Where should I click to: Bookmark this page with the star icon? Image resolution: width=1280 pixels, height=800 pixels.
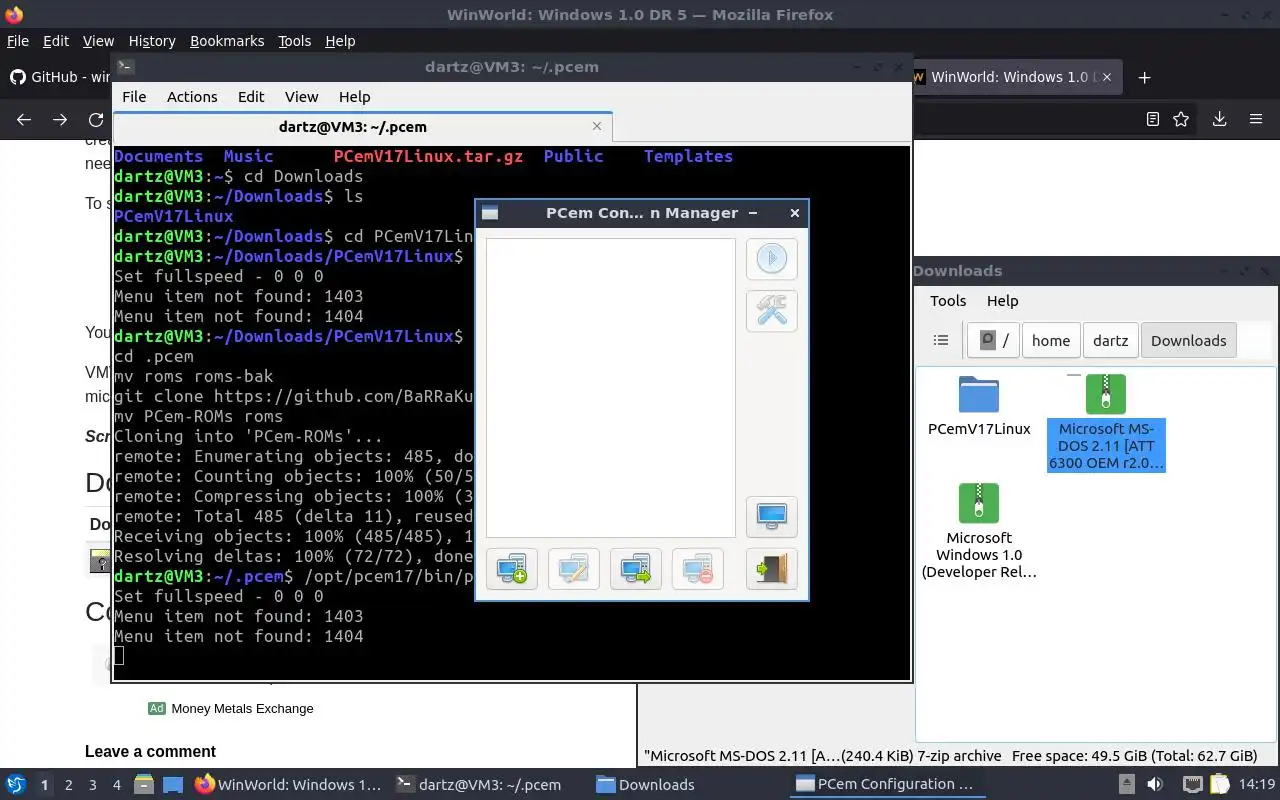coord(1181,119)
